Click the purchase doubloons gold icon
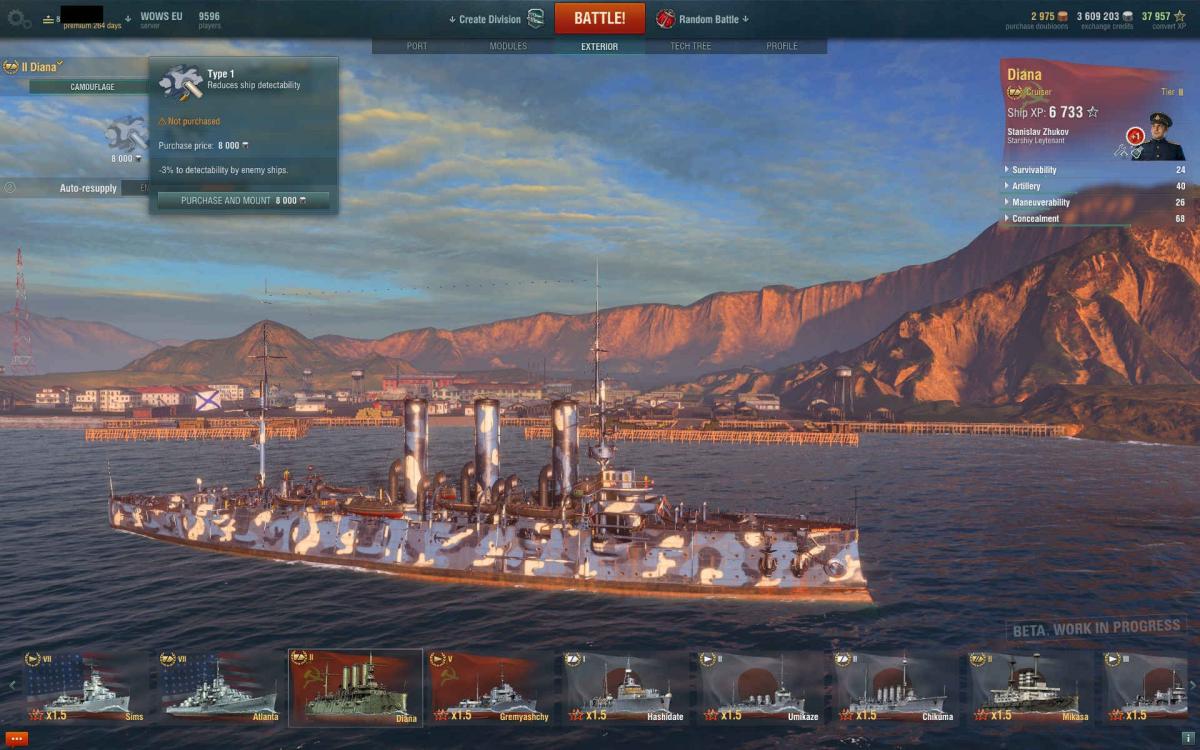 (1063, 16)
